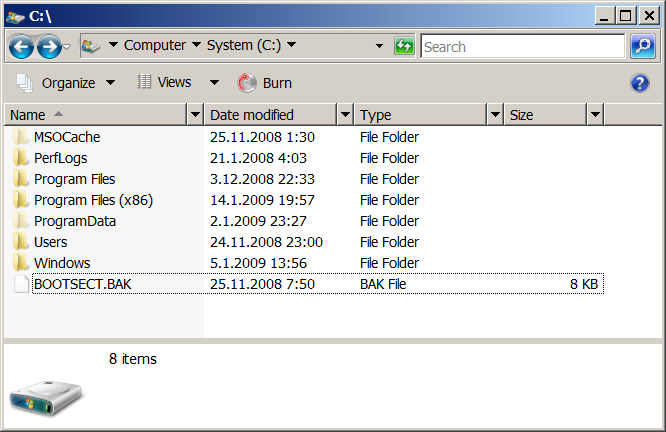Click the Refresh icon in address bar
The image size is (666, 432).
(x=404, y=46)
